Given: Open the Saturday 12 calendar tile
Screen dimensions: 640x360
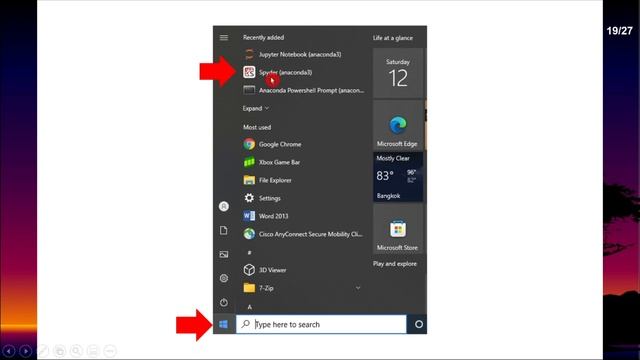Looking at the screenshot, I should click(x=398, y=73).
